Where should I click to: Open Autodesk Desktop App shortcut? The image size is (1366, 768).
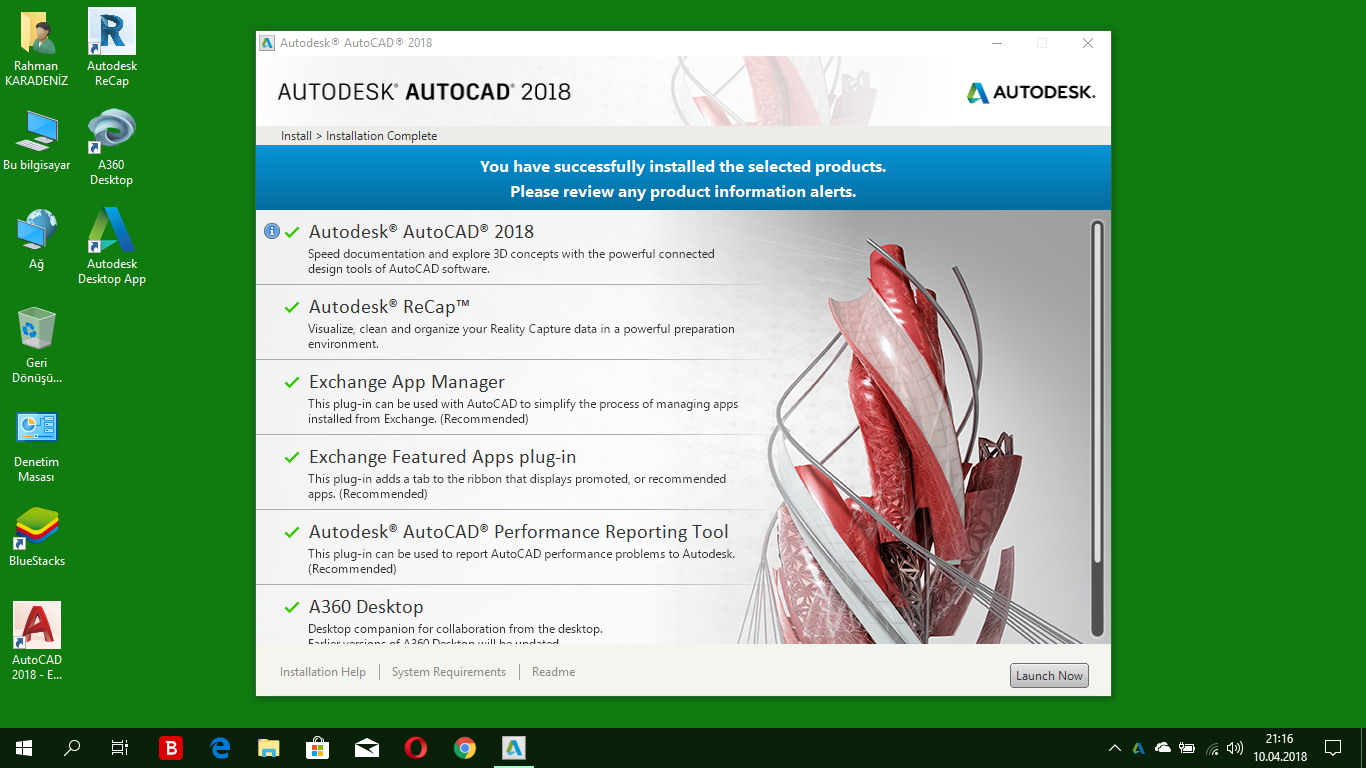[x=112, y=245]
